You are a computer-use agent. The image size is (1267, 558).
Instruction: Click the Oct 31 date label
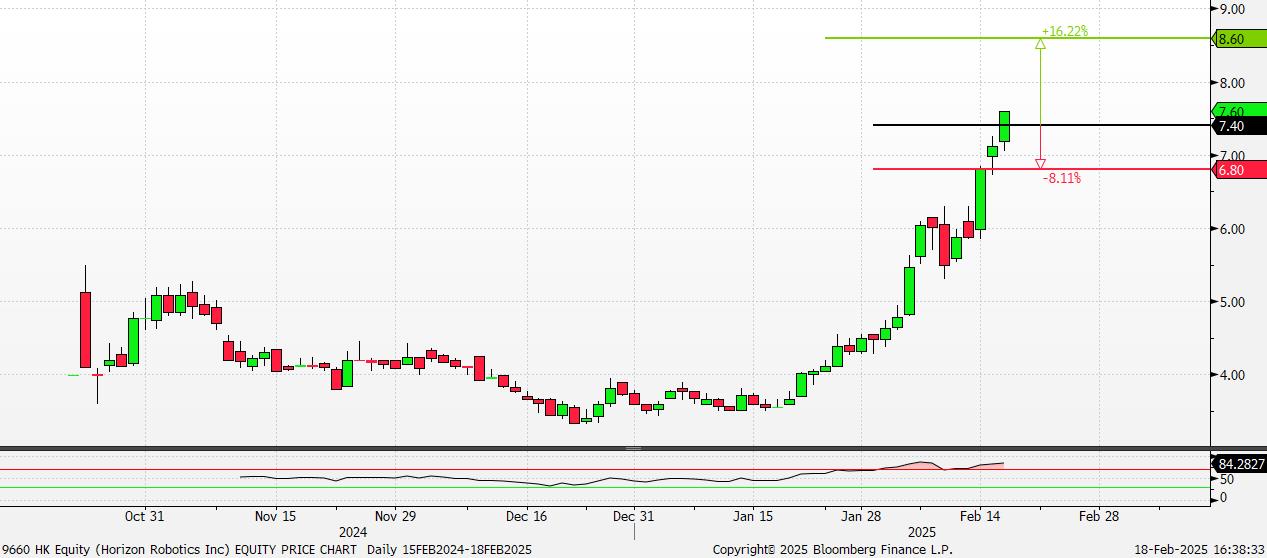coord(144,517)
